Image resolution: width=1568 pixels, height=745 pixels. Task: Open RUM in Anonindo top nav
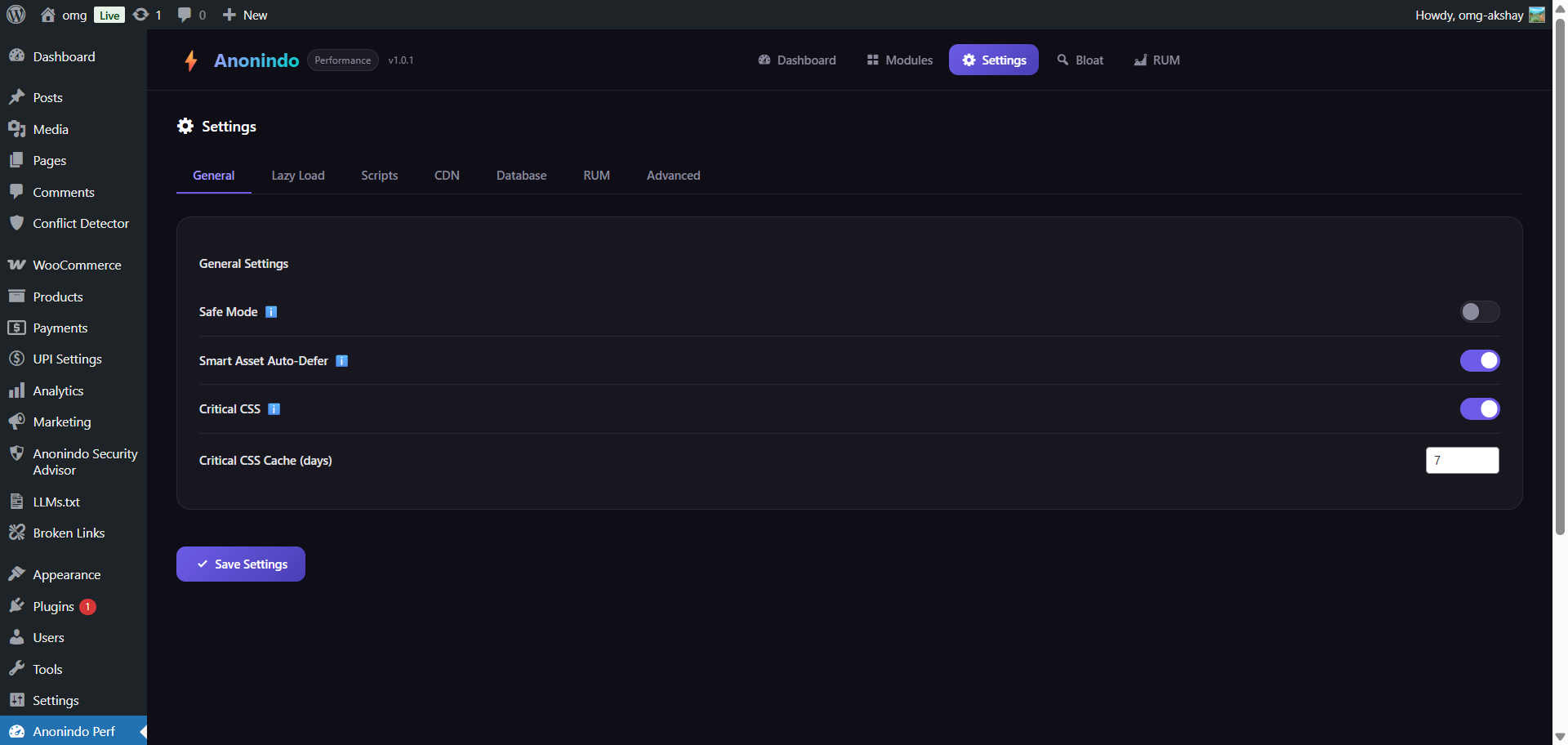[1157, 60]
